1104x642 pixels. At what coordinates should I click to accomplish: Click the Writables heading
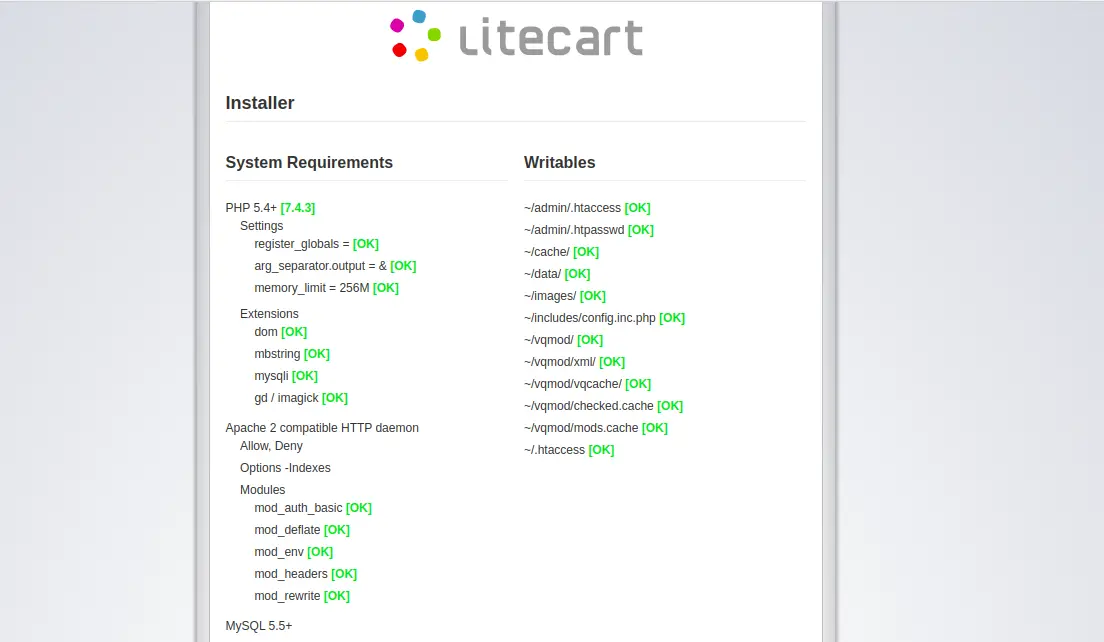[560, 163]
